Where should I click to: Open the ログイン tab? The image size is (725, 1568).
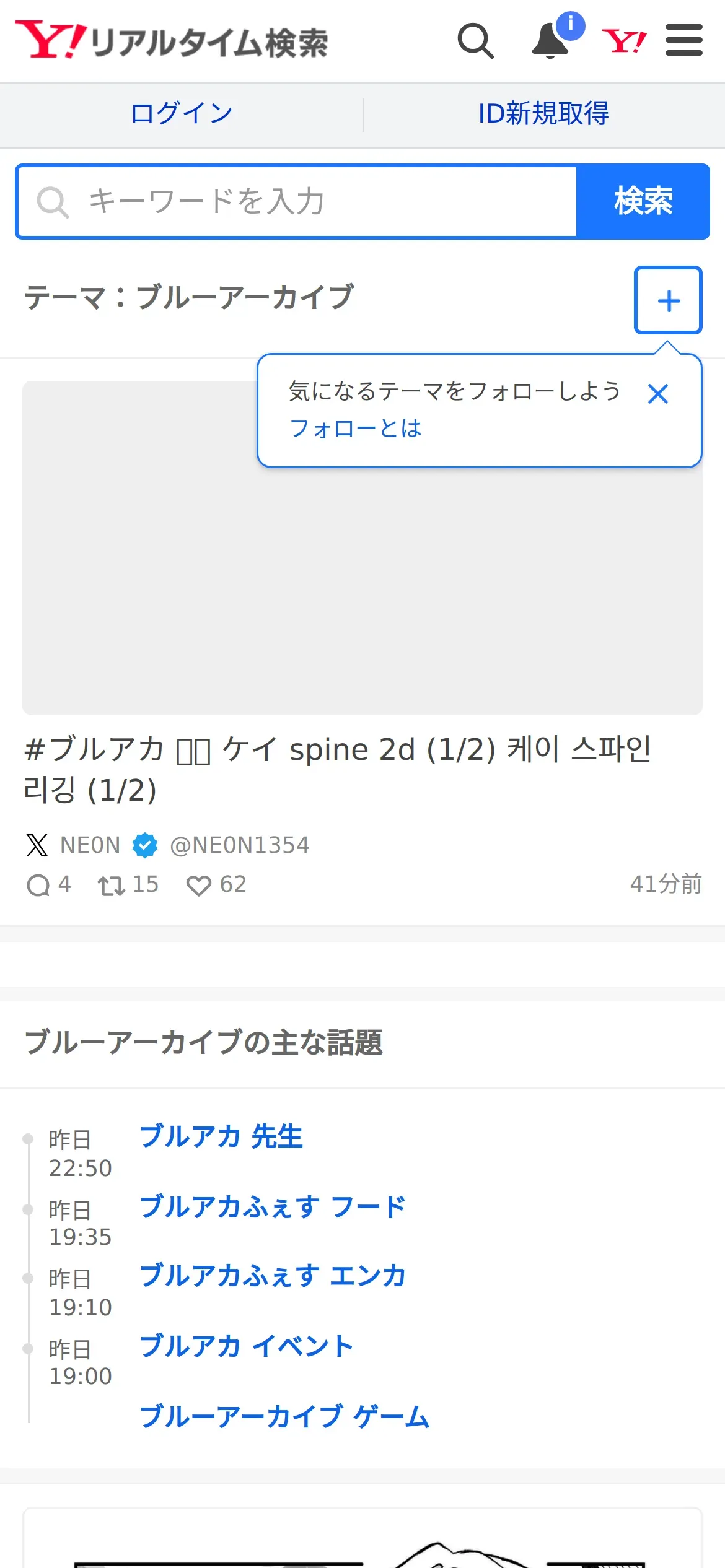181,114
